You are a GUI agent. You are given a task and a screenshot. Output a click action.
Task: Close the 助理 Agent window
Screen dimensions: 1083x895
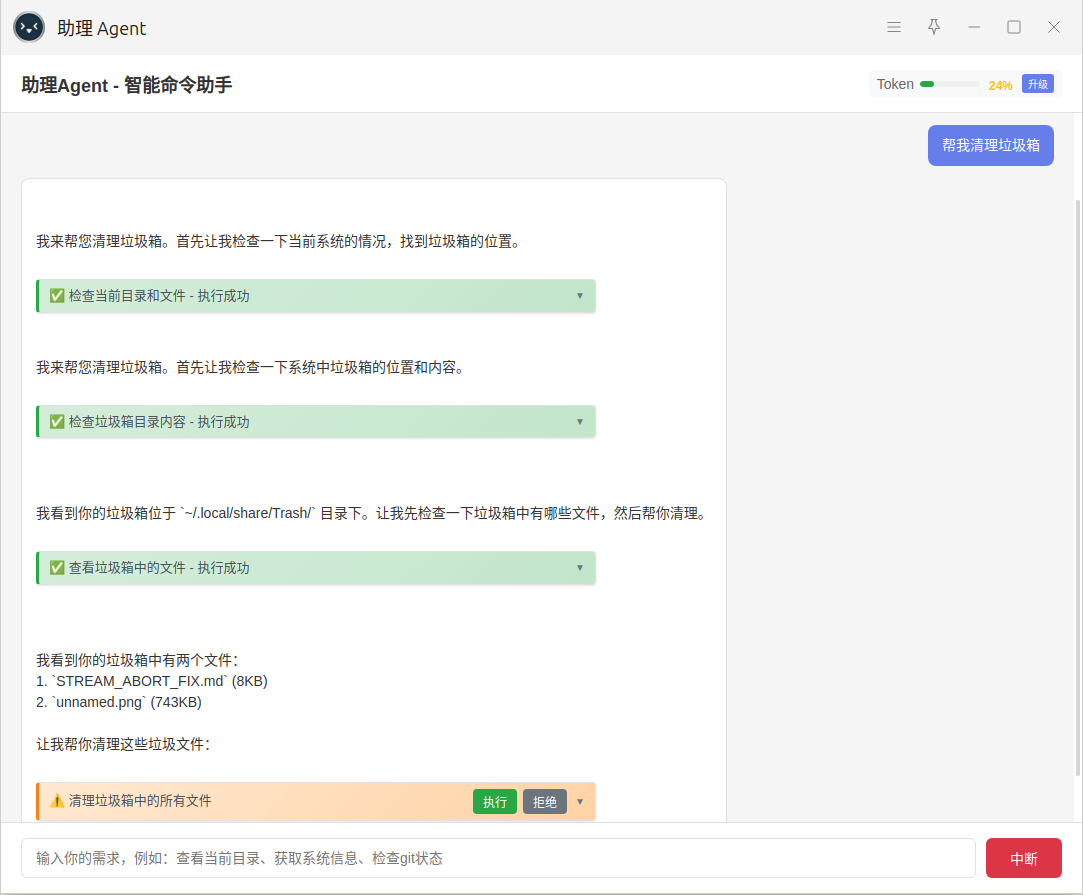coord(1054,27)
